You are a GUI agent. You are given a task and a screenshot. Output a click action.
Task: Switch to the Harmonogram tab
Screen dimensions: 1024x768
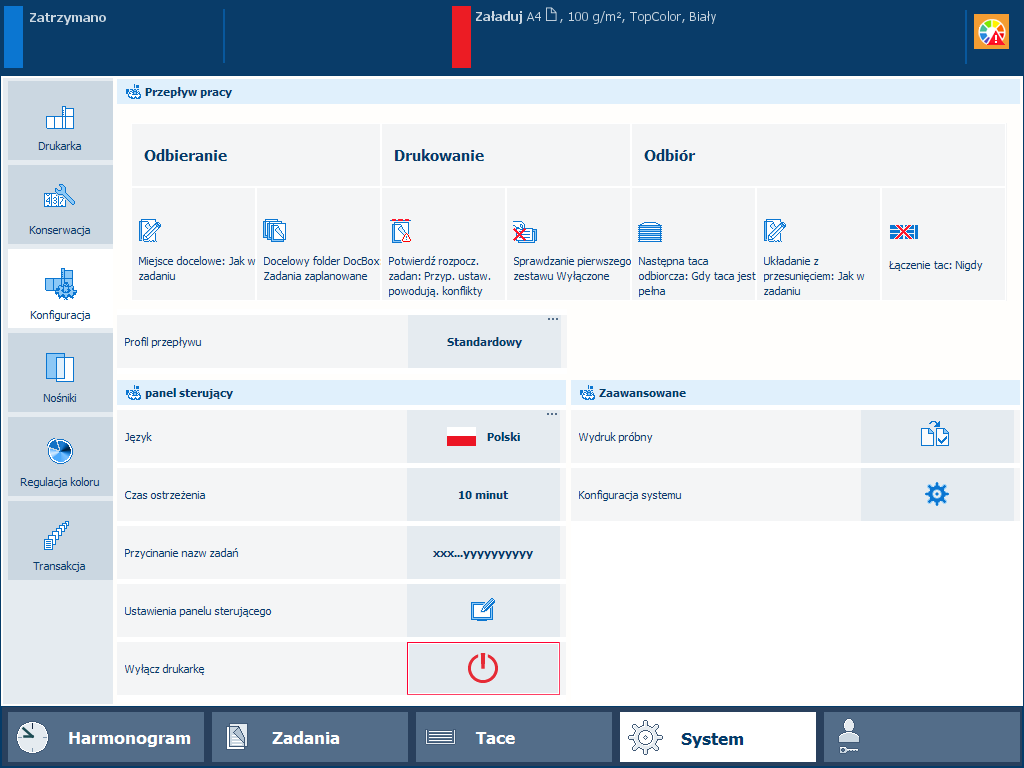point(106,738)
